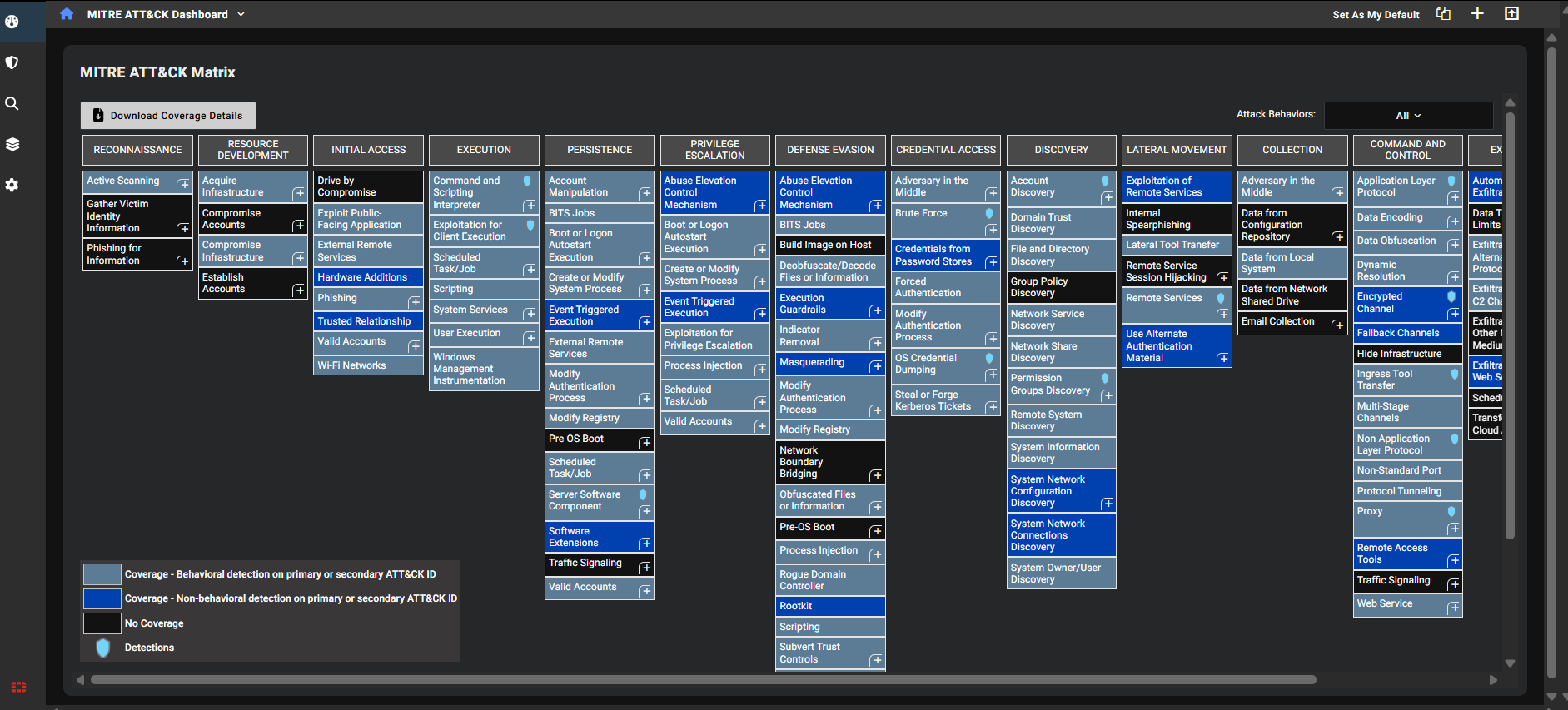Image resolution: width=1568 pixels, height=710 pixels.
Task: Click the shield on Permission Groups Discovery
Action: point(1105,378)
